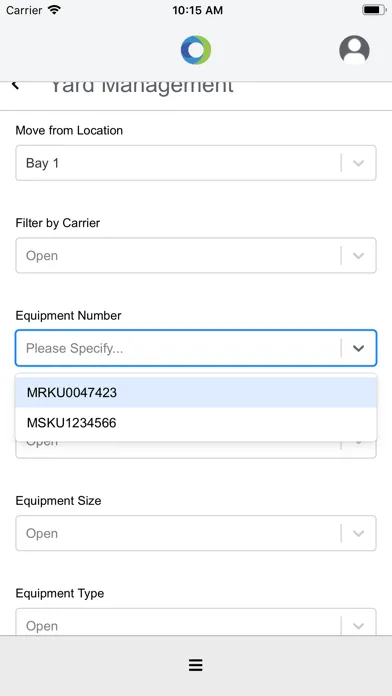
Task: Tap the battery indicator icon
Action: pos(374,10)
